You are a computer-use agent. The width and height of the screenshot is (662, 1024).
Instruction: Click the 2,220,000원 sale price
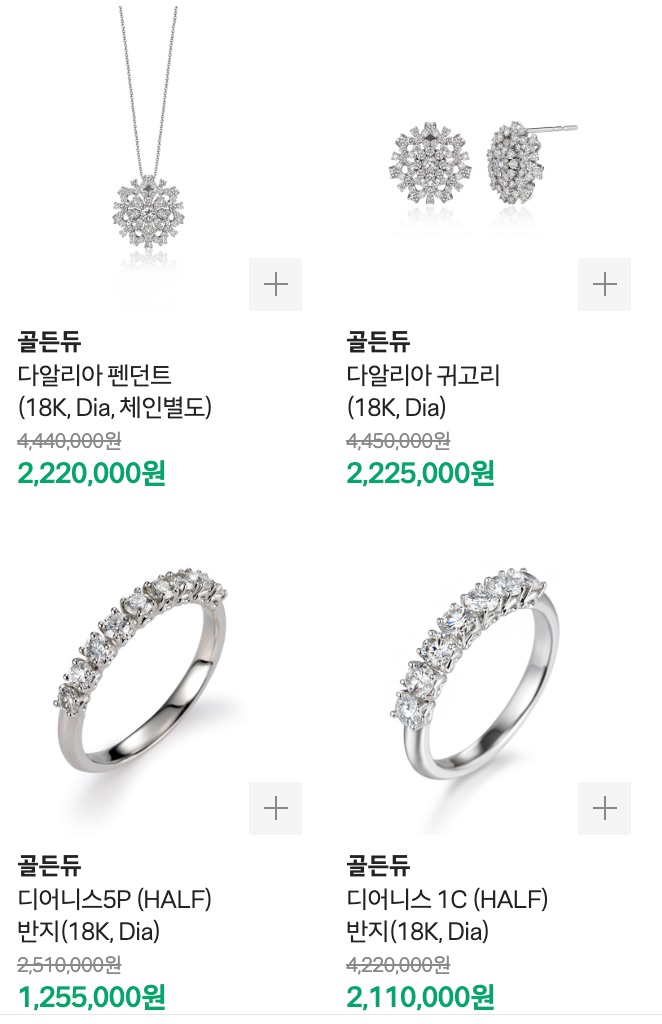point(91,473)
